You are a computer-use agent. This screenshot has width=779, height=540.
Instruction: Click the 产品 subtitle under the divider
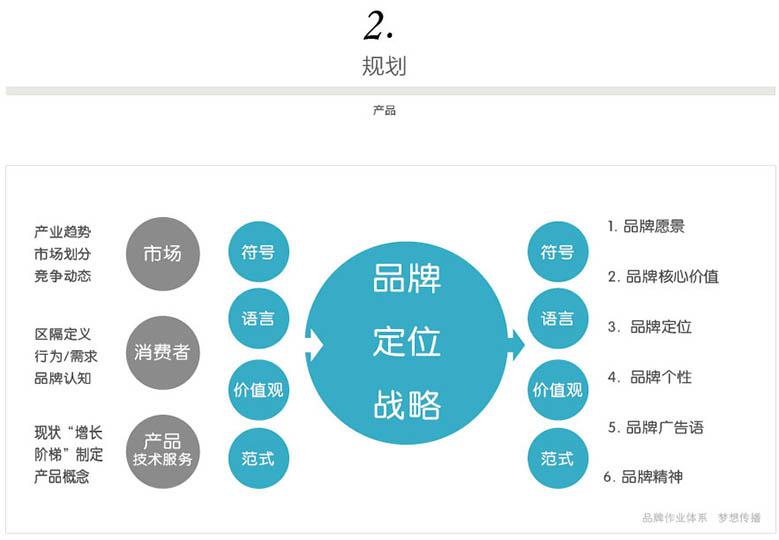coord(384,110)
